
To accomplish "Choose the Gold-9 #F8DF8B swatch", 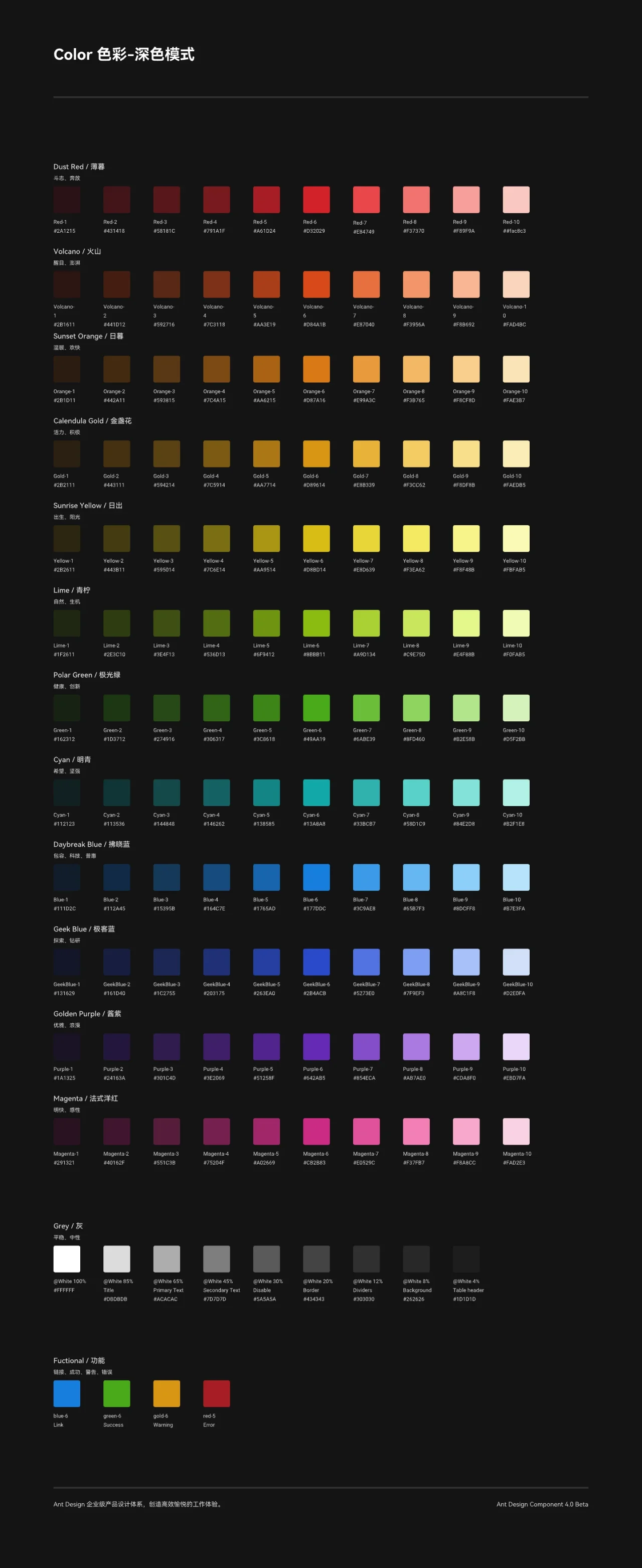I will tap(466, 453).
